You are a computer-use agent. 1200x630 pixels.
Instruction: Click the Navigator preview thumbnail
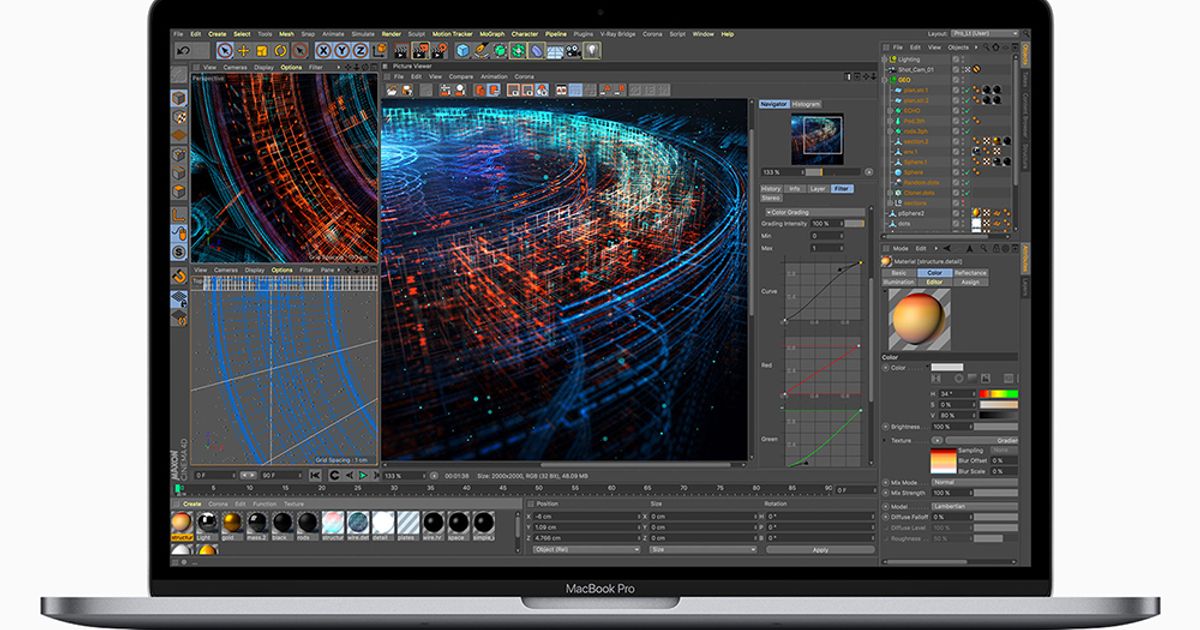click(817, 139)
